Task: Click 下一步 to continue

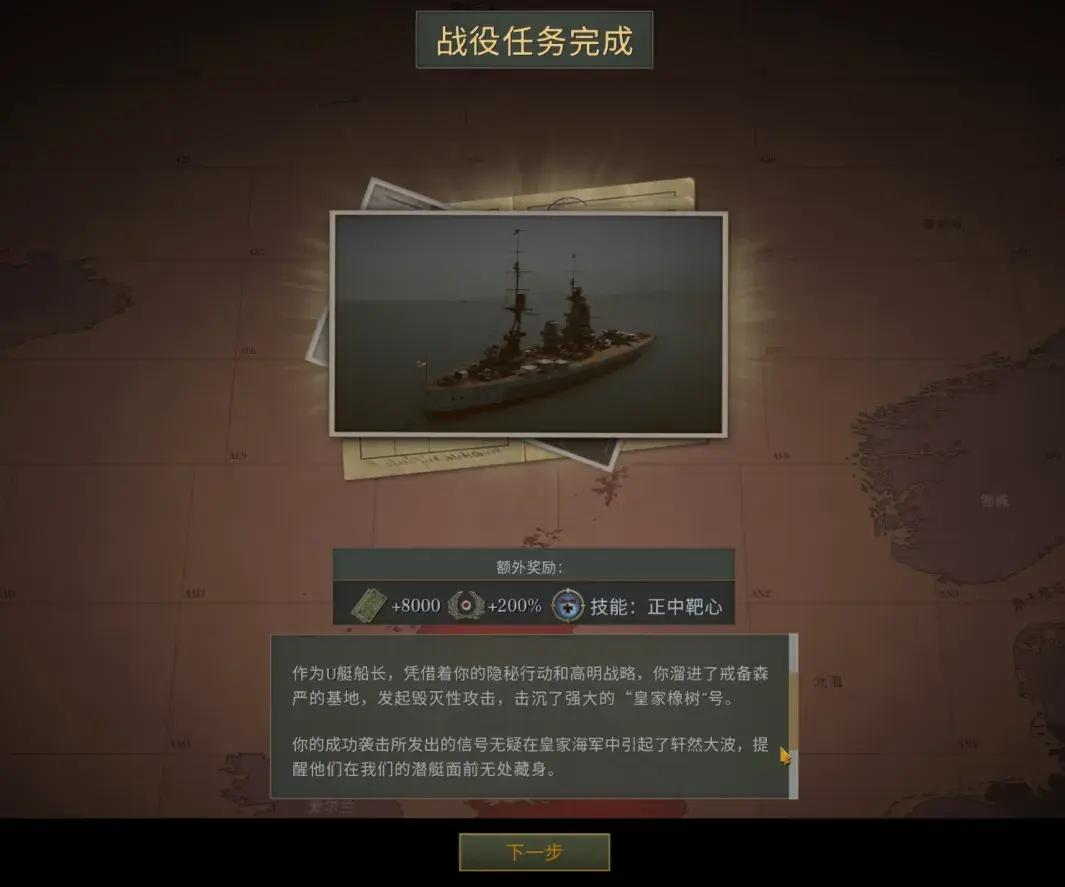Action: pyautogui.click(x=535, y=852)
